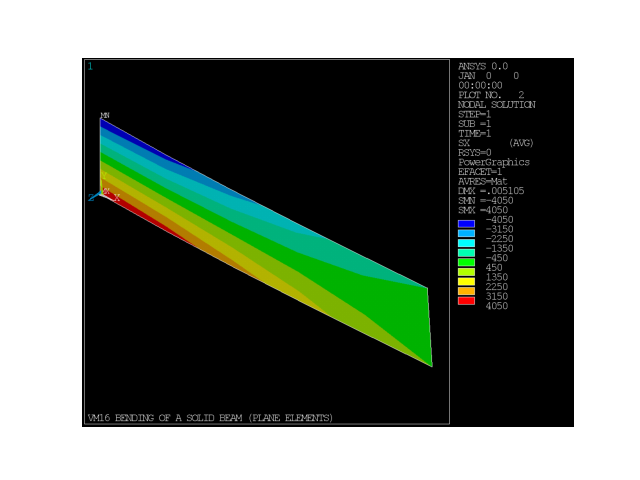640x480 pixels.
Task: Pick the red 4050 legend color box
Action: (x=466, y=300)
